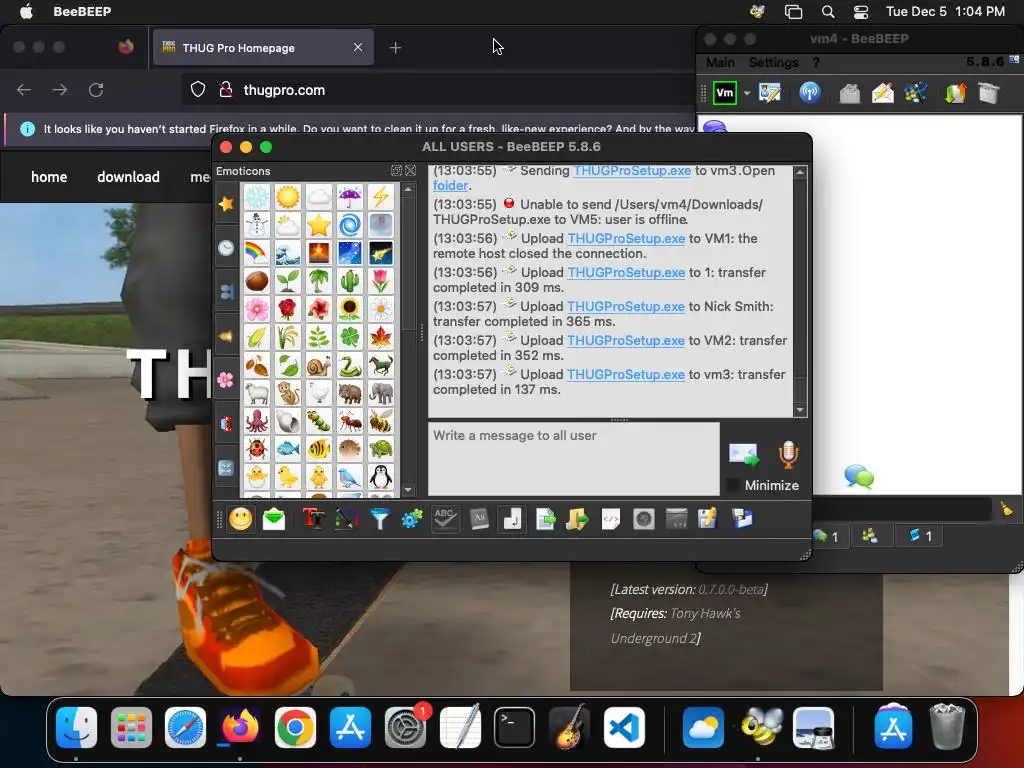
Task: Open the ? help menu in the vm4 BeeBEEP window
Action: (816, 62)
